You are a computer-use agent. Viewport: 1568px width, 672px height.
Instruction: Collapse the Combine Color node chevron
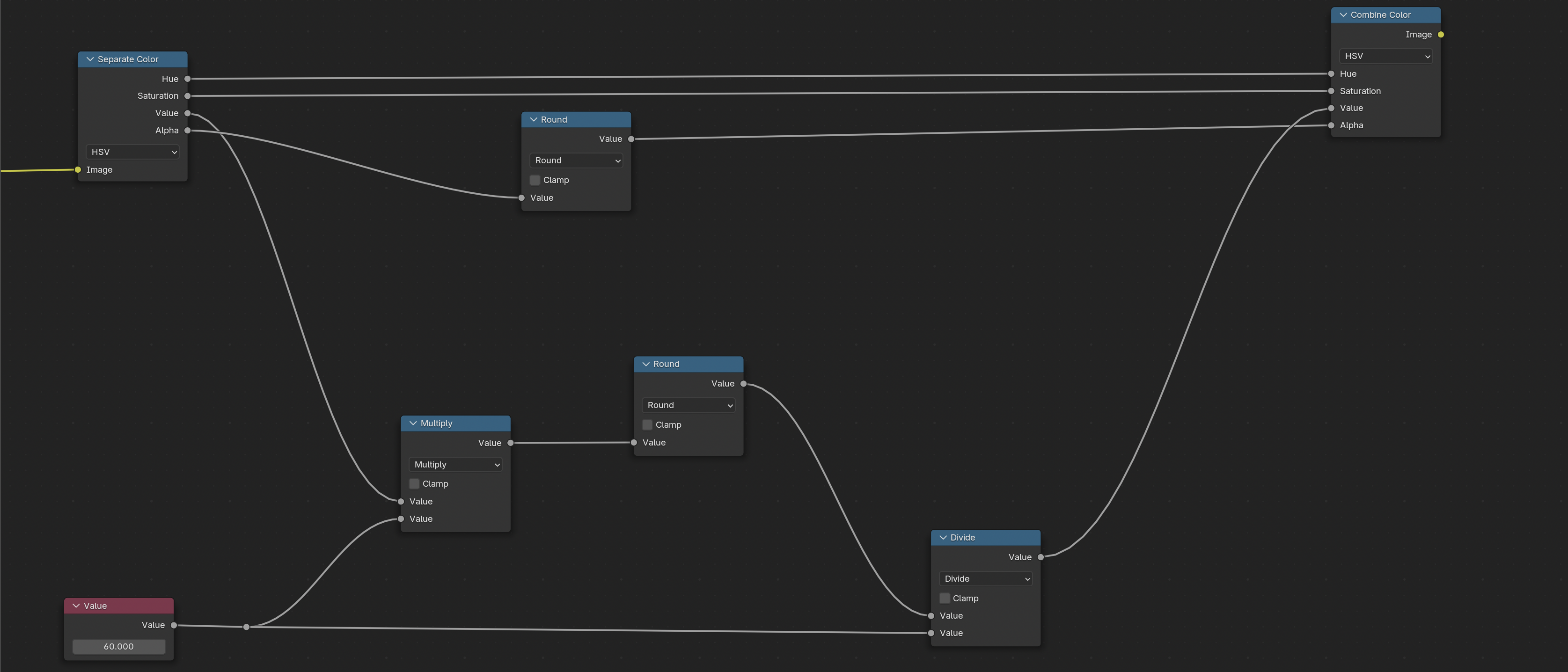[x=1343, y=15]
